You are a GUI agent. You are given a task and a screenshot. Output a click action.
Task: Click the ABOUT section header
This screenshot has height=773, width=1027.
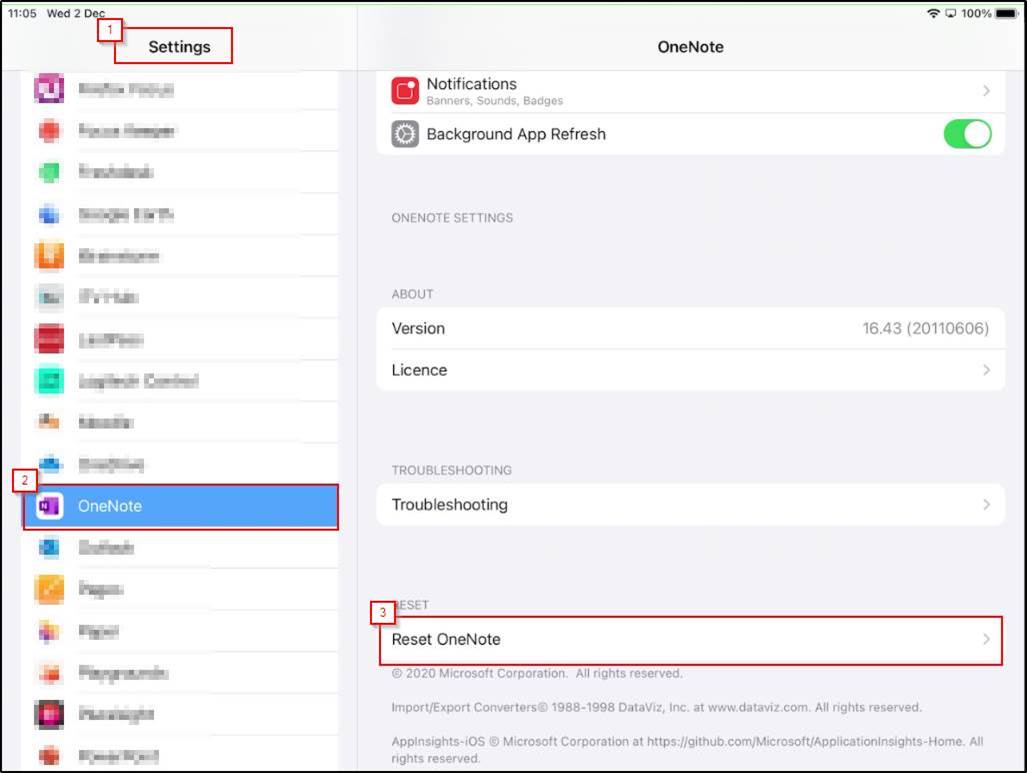[x=412, y=294]
